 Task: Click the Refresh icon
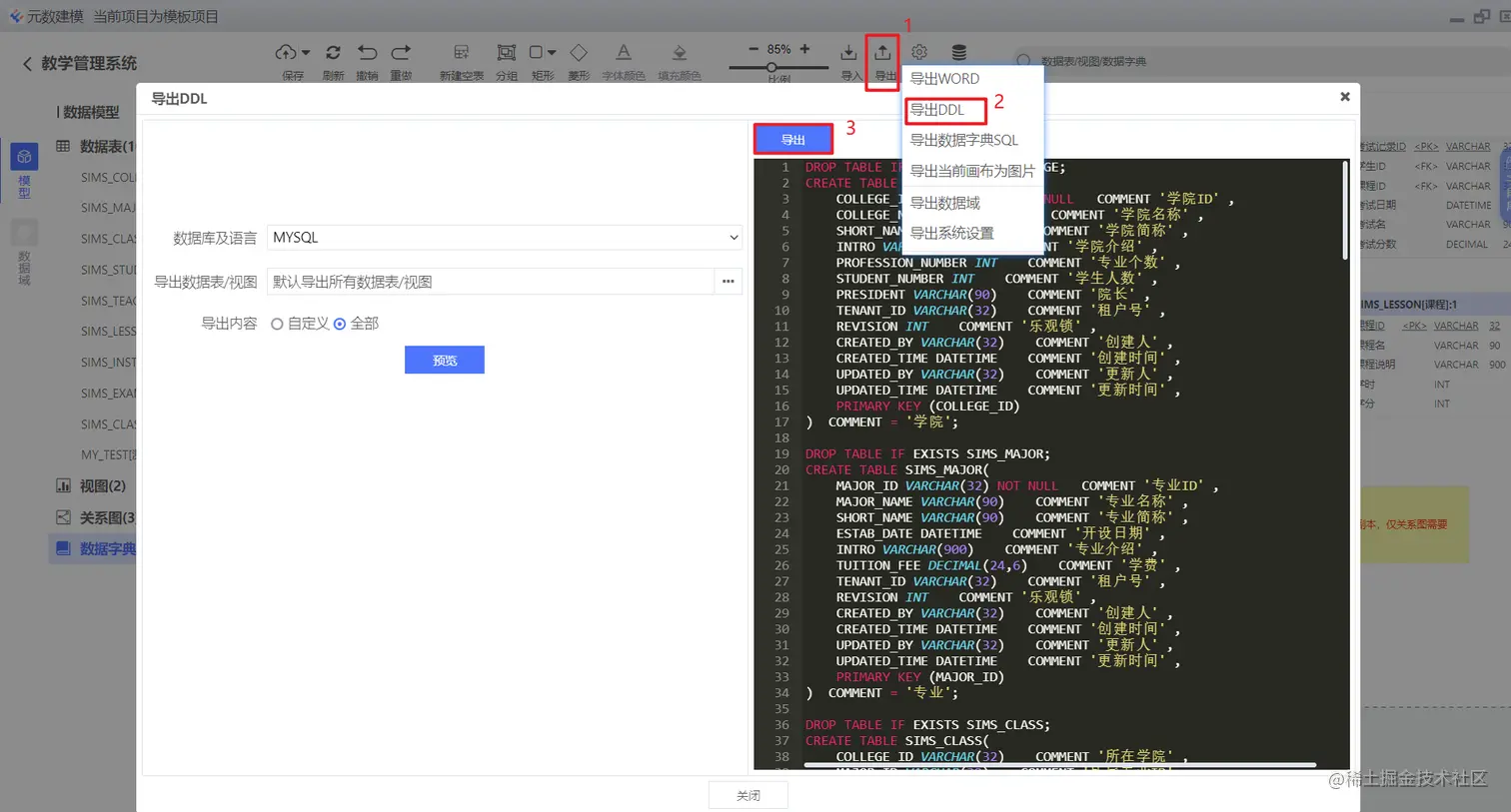(334, 54)
